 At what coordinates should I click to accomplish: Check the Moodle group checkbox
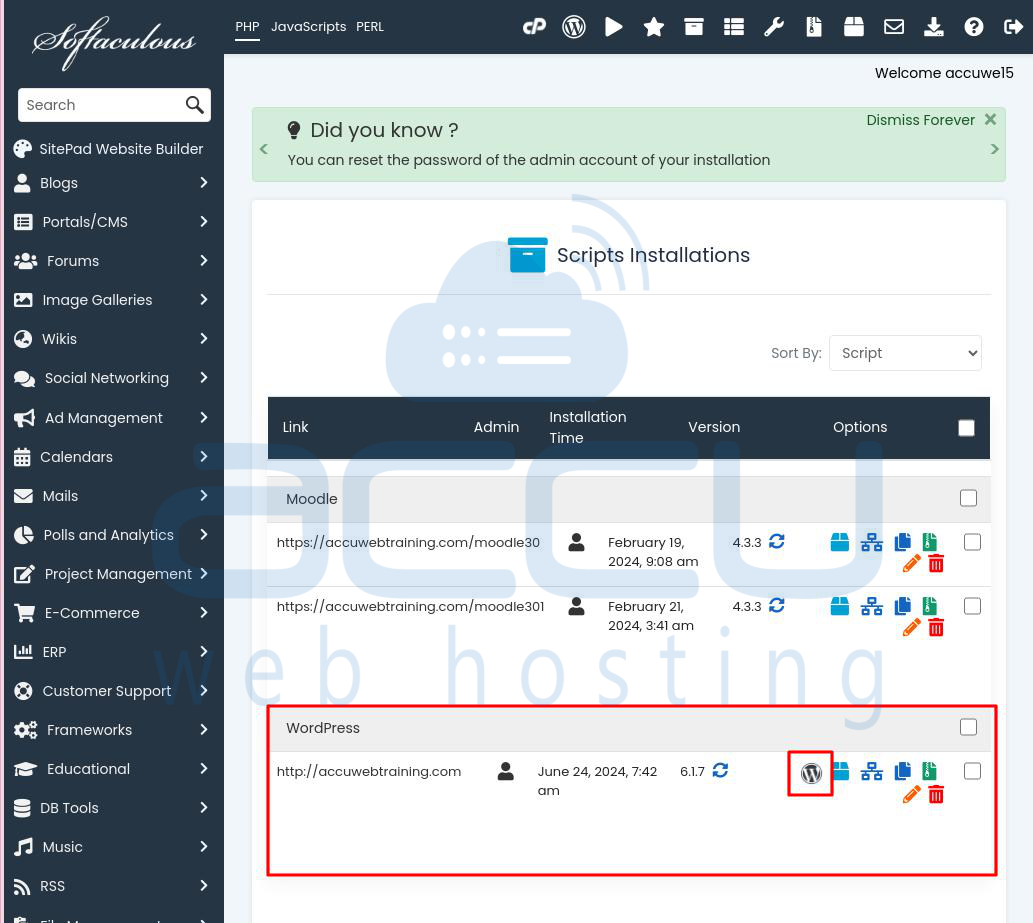(x=968, y=498)
